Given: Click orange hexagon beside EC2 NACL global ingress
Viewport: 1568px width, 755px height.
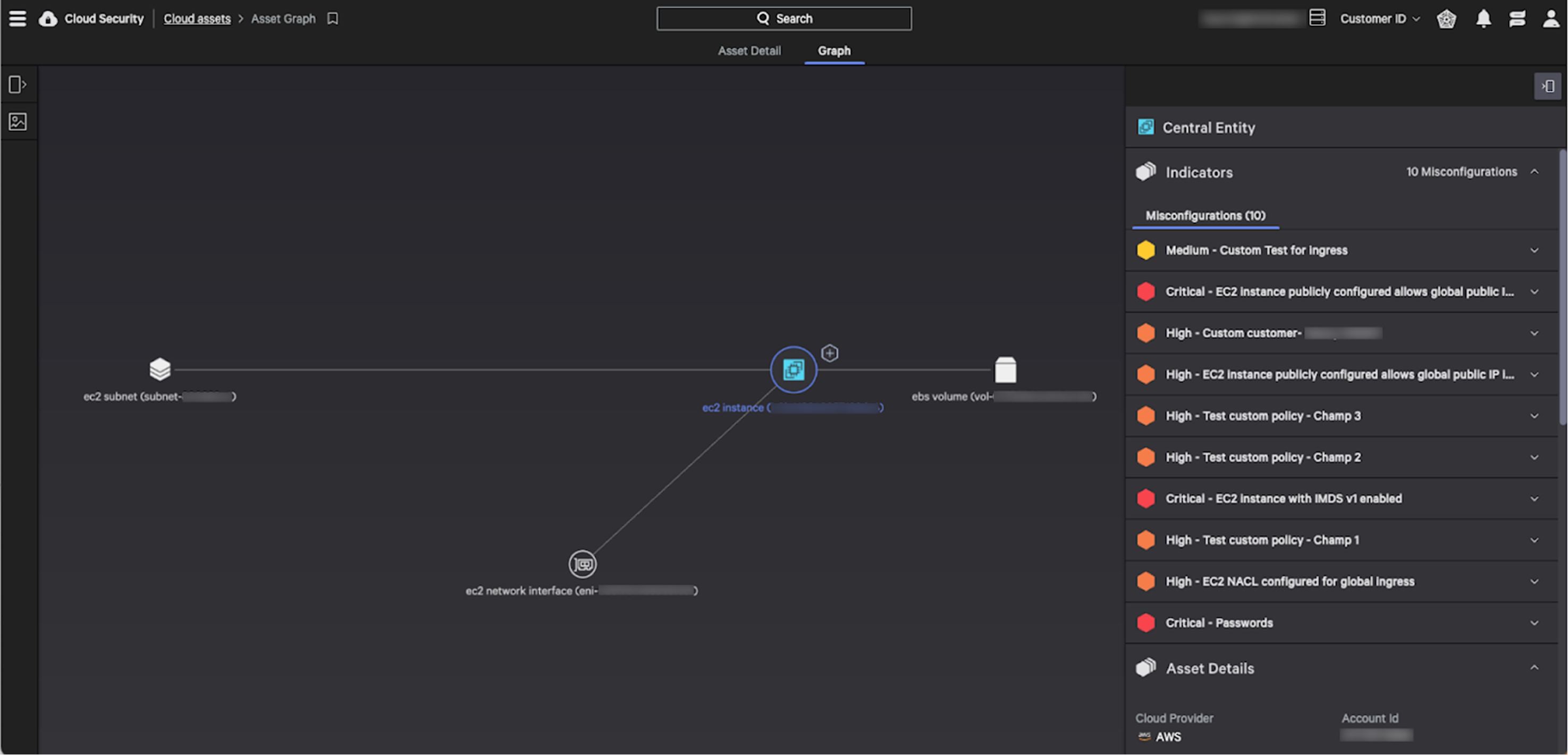Looking at the screenshot, I should tap(1145, 581).
